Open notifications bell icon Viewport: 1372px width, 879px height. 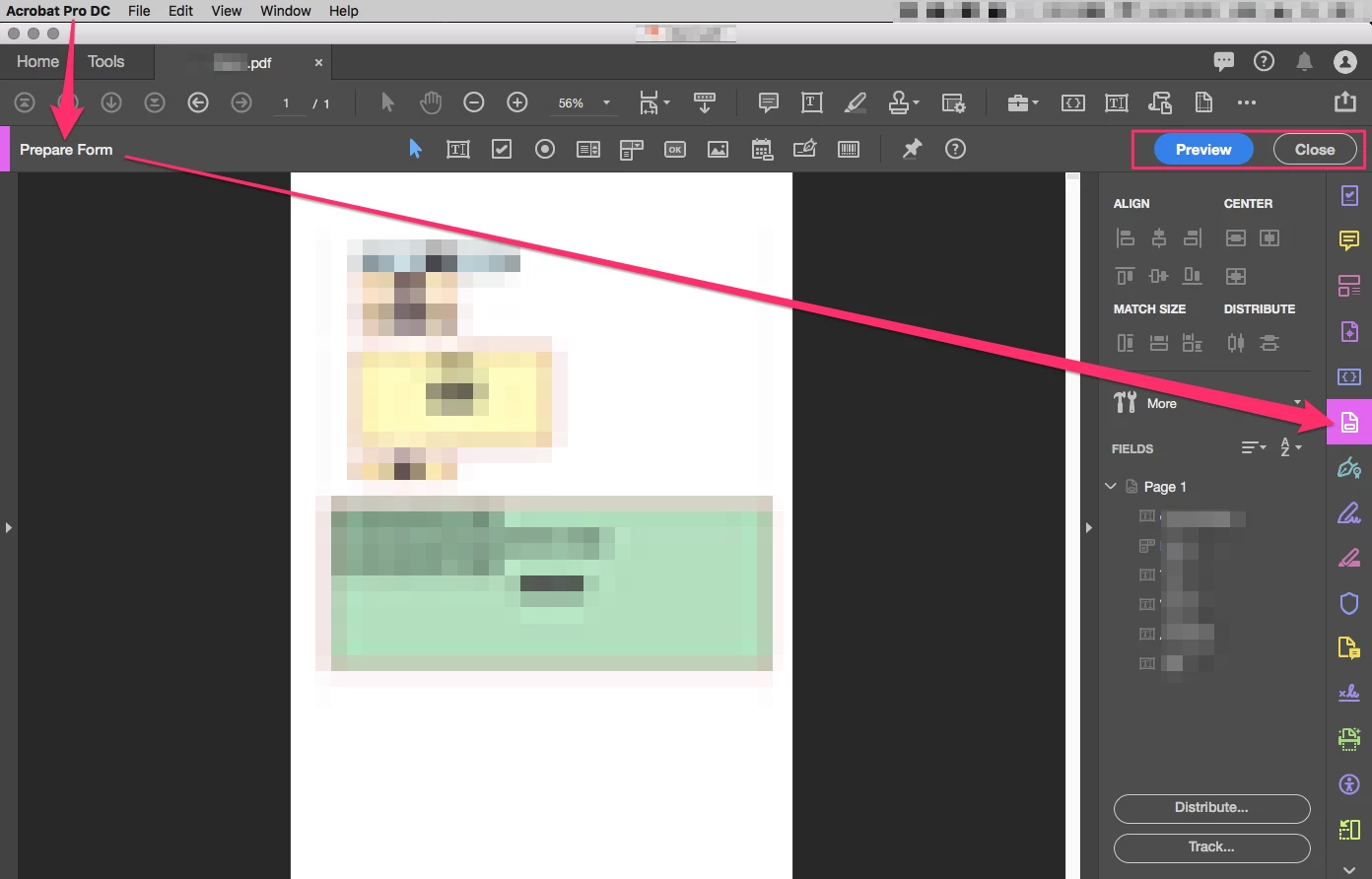1304,61
